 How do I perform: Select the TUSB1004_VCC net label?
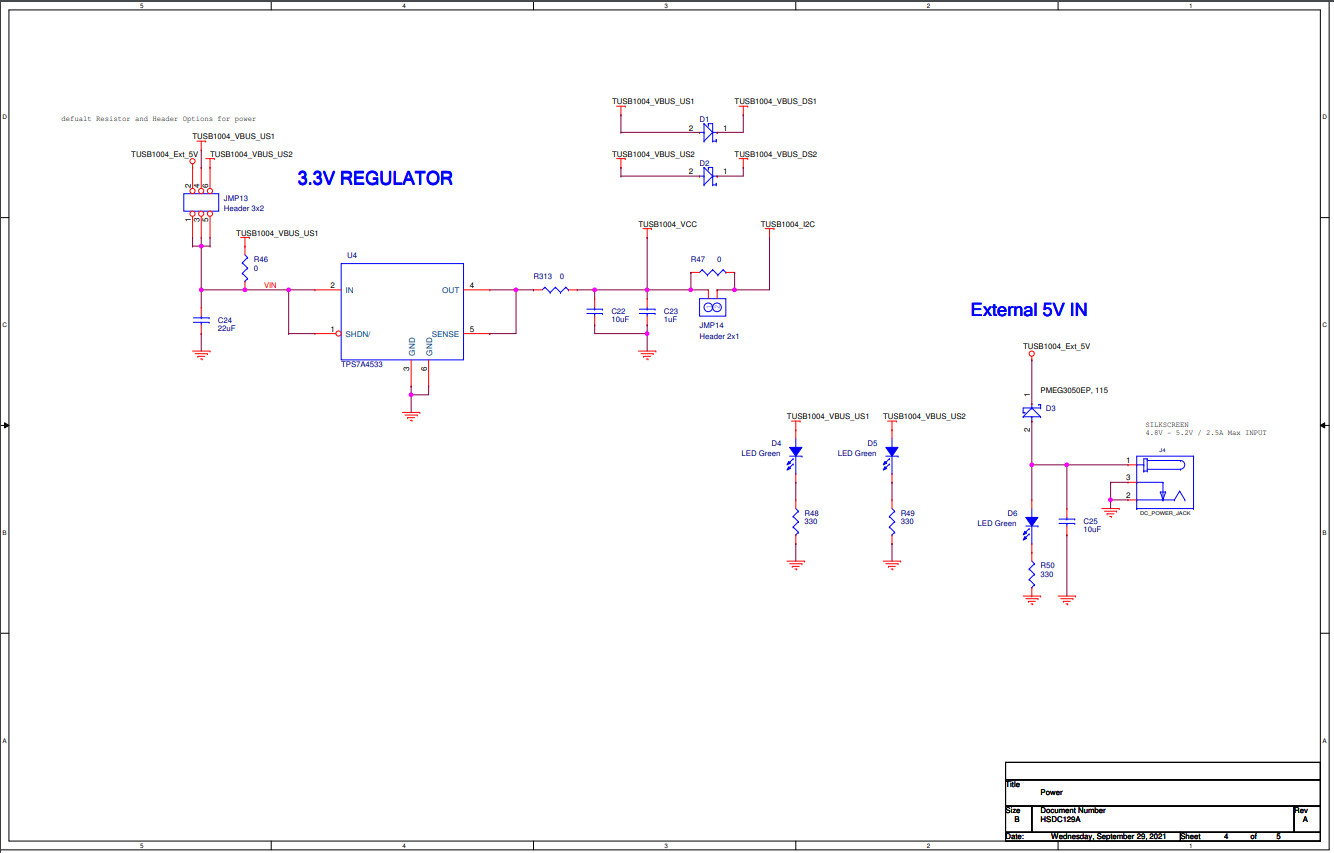[668, 224]
